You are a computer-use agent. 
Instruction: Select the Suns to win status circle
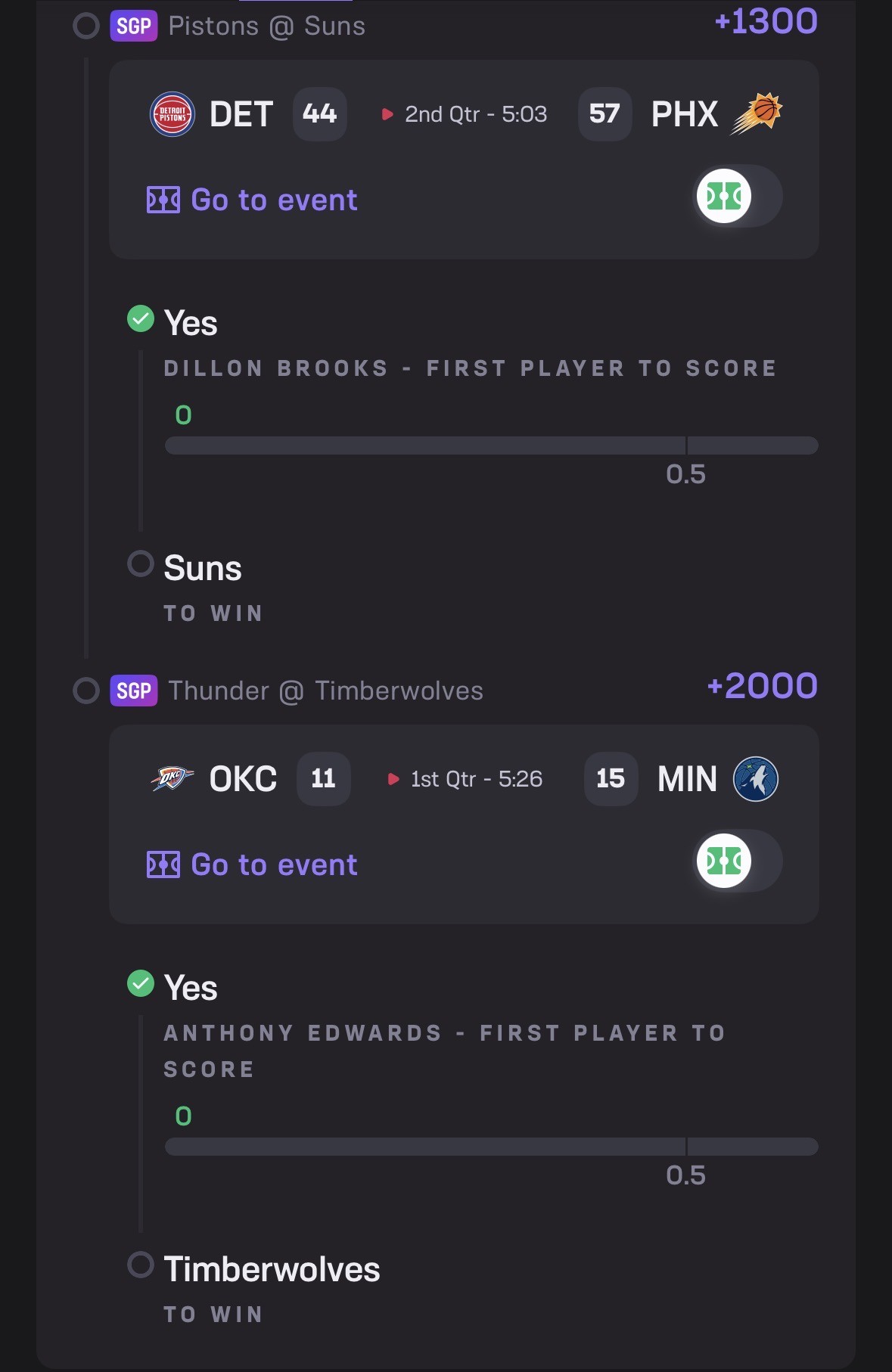(x=141, y=563)
